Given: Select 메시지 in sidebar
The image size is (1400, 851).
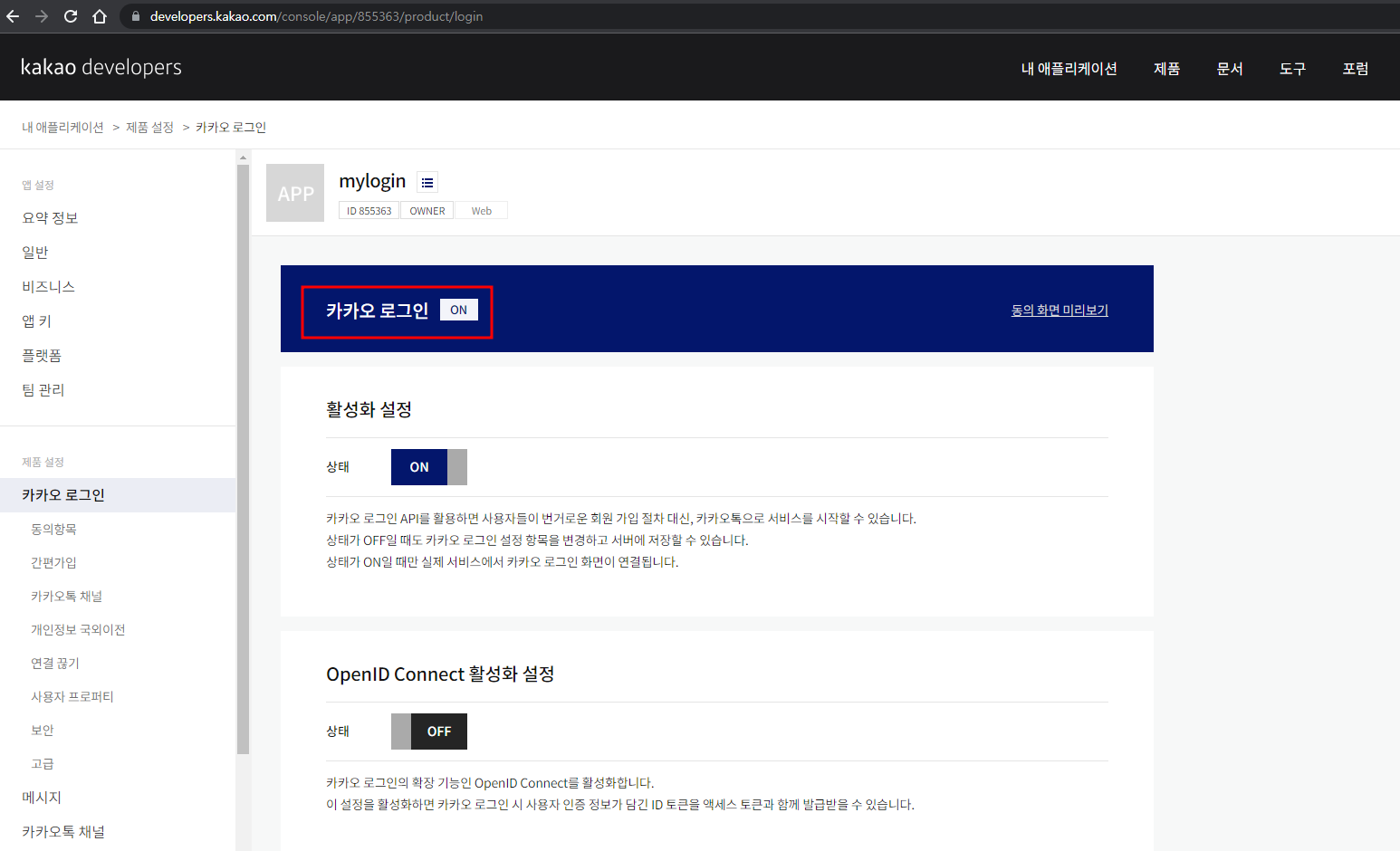Looking at the screenshot, I should point(42,798).
